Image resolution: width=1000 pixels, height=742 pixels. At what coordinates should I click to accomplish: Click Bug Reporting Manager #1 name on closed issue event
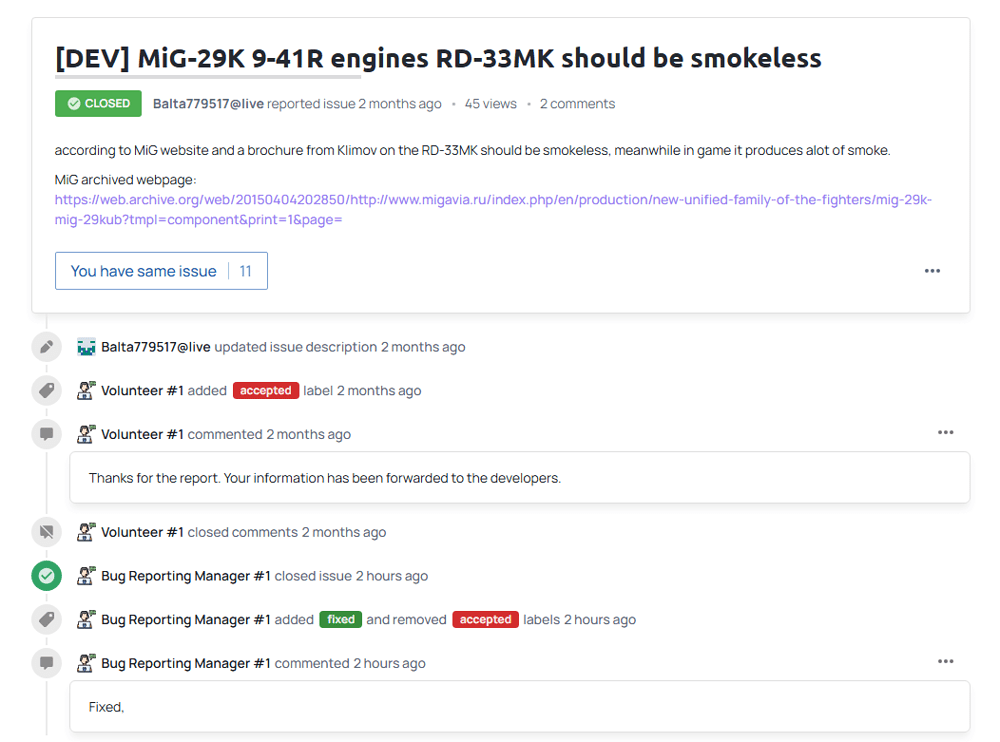click(186, 576)
